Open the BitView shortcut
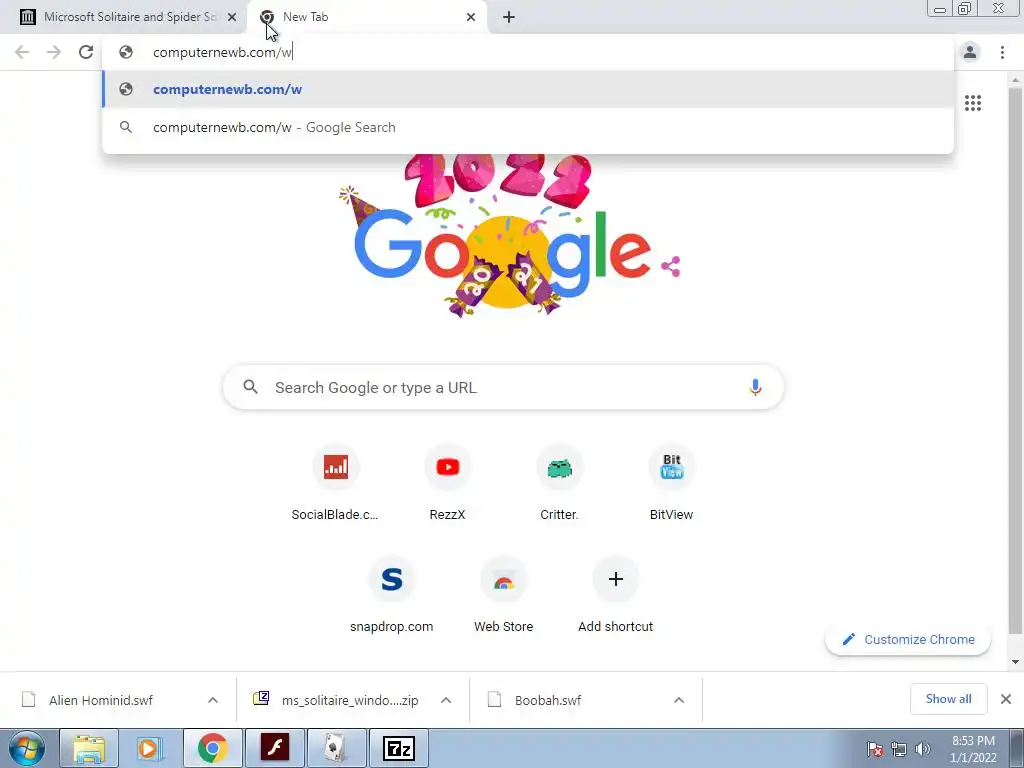The image size is (1024, 768). coord(671,482)
